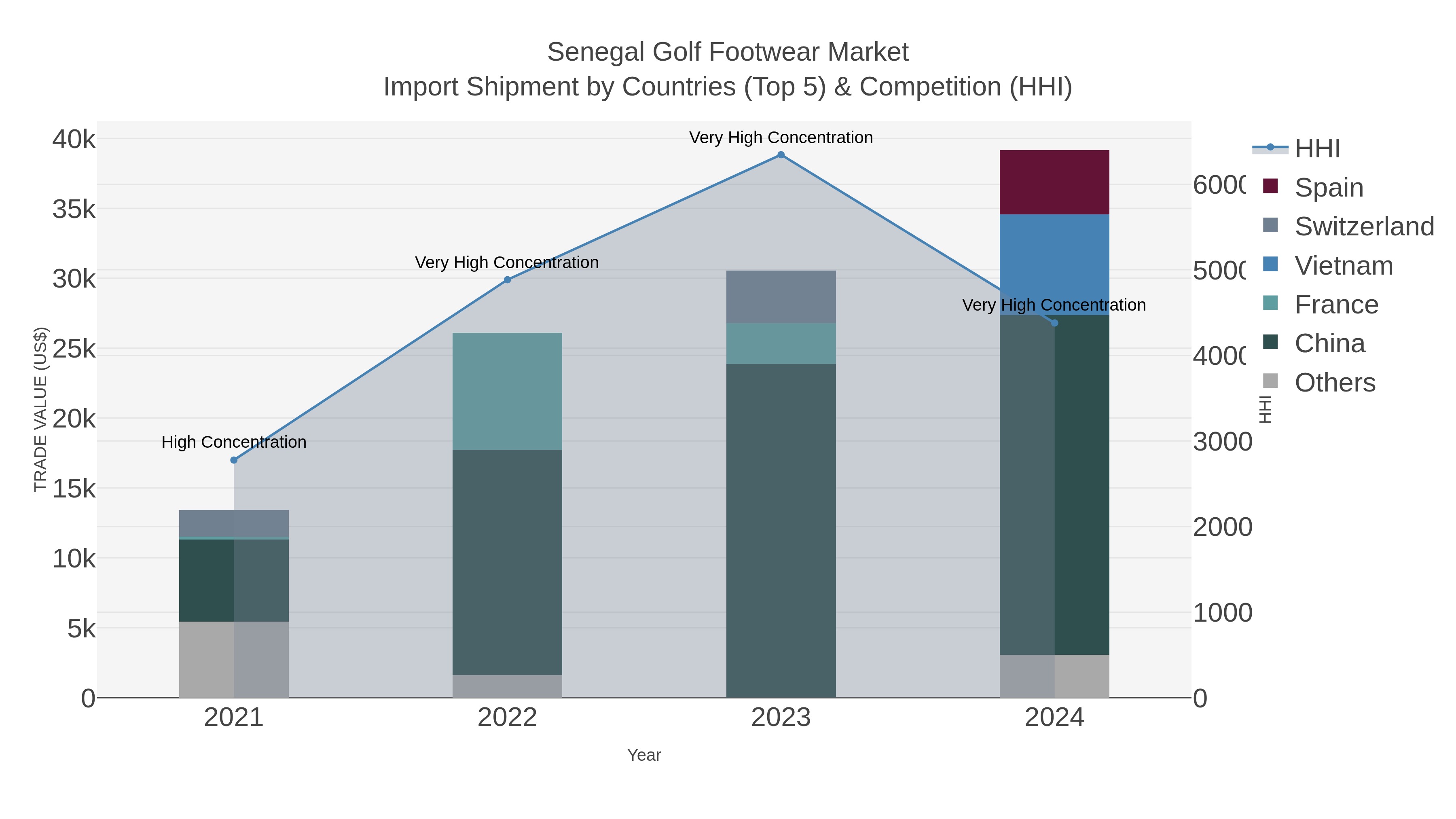The image size is (1456, 819).
Task: Click the 'Senegal Golf Footwear Market' title
Action: tap(728, 52)
